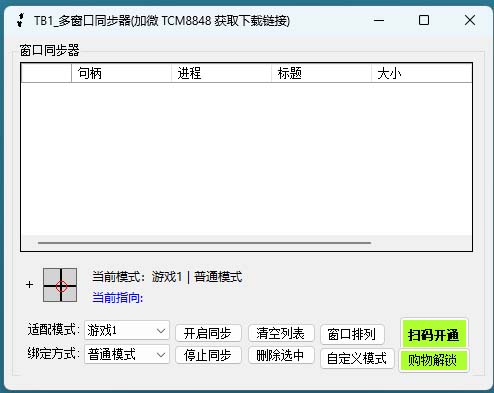Maximize the TB1_多窗口同步器 window
The image size is (494, 393).
pyautogui.click(x=424, y=20)
